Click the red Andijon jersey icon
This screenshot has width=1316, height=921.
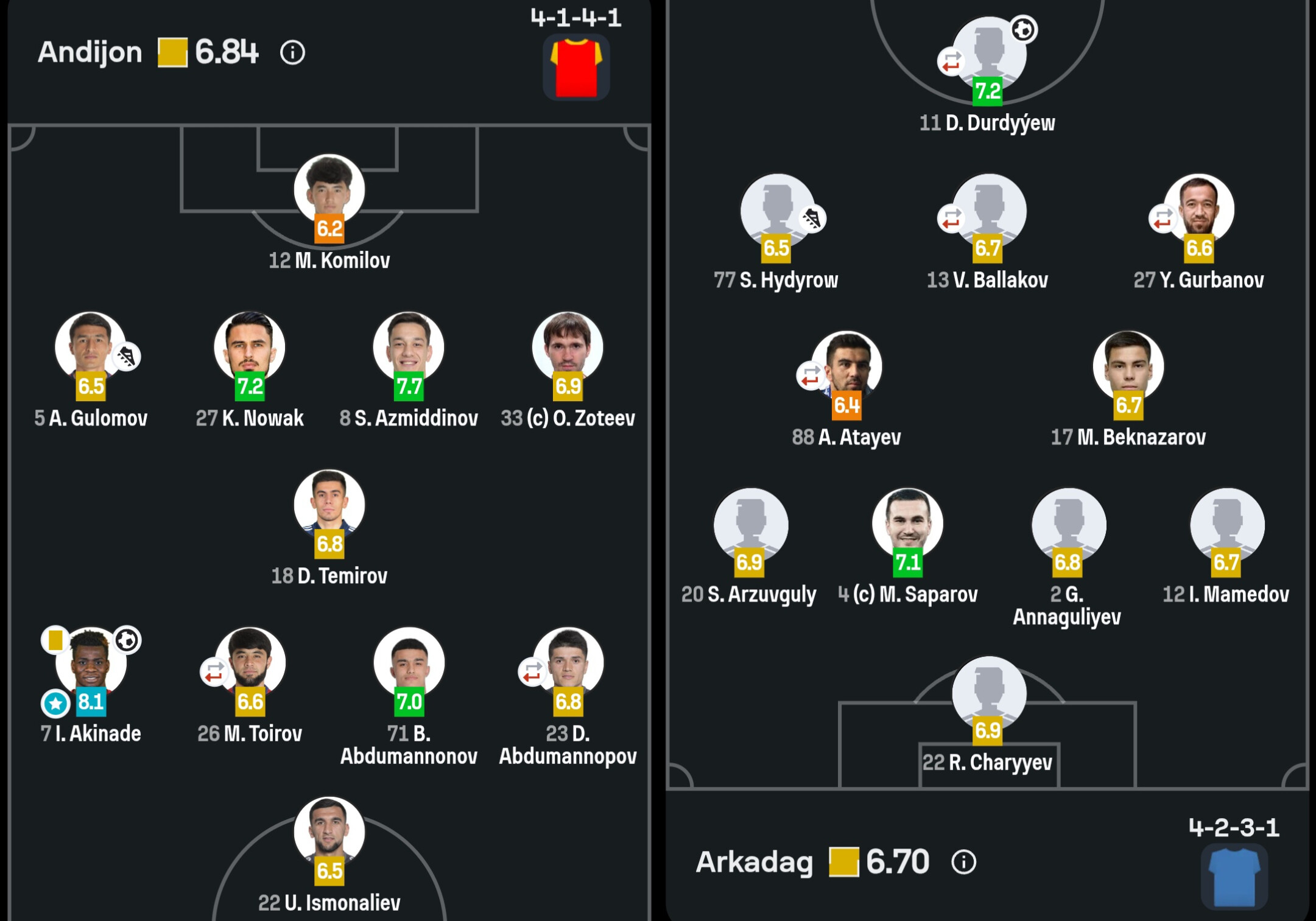coord(576,67)
